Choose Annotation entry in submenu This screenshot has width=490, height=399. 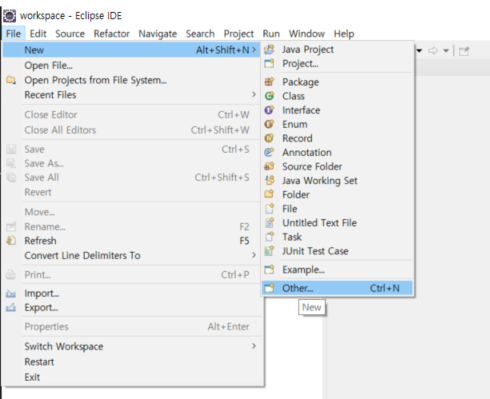pos(337,152)
